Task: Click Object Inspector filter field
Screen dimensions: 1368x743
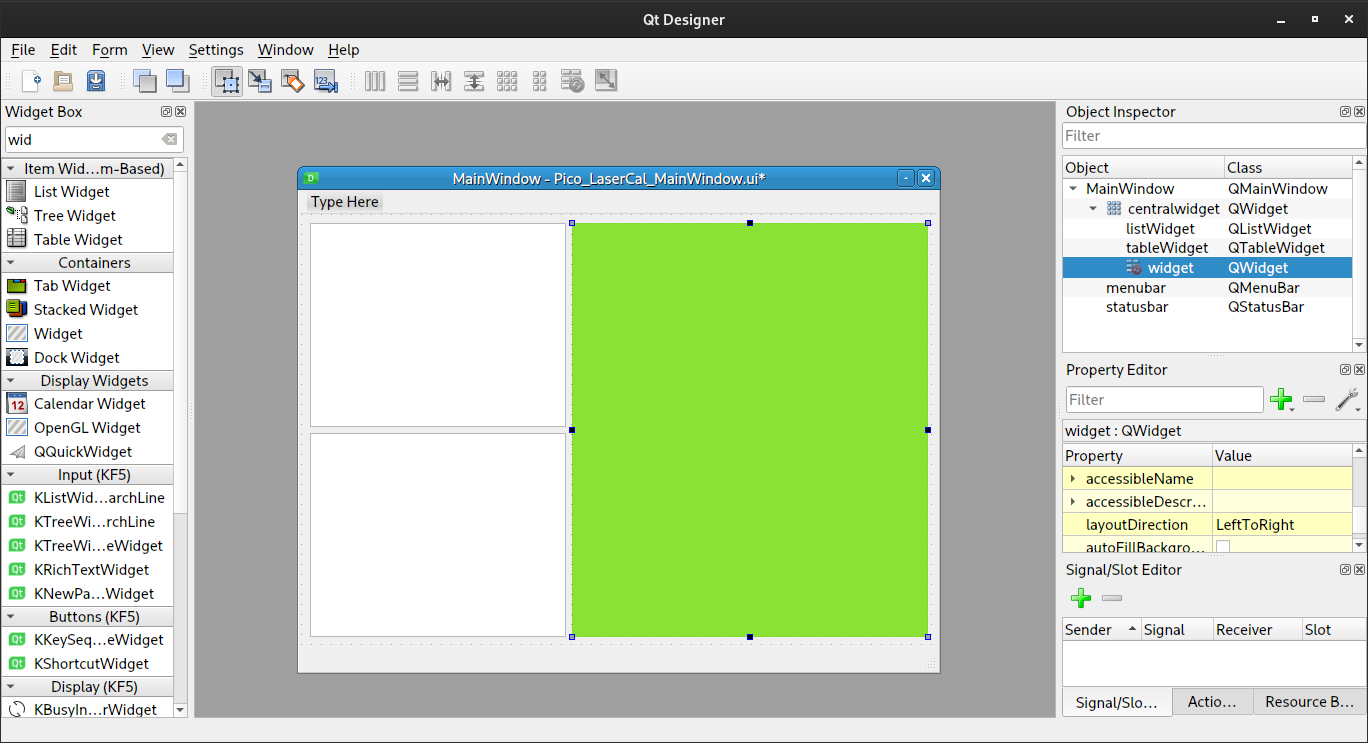Action: click(1213, 136)
